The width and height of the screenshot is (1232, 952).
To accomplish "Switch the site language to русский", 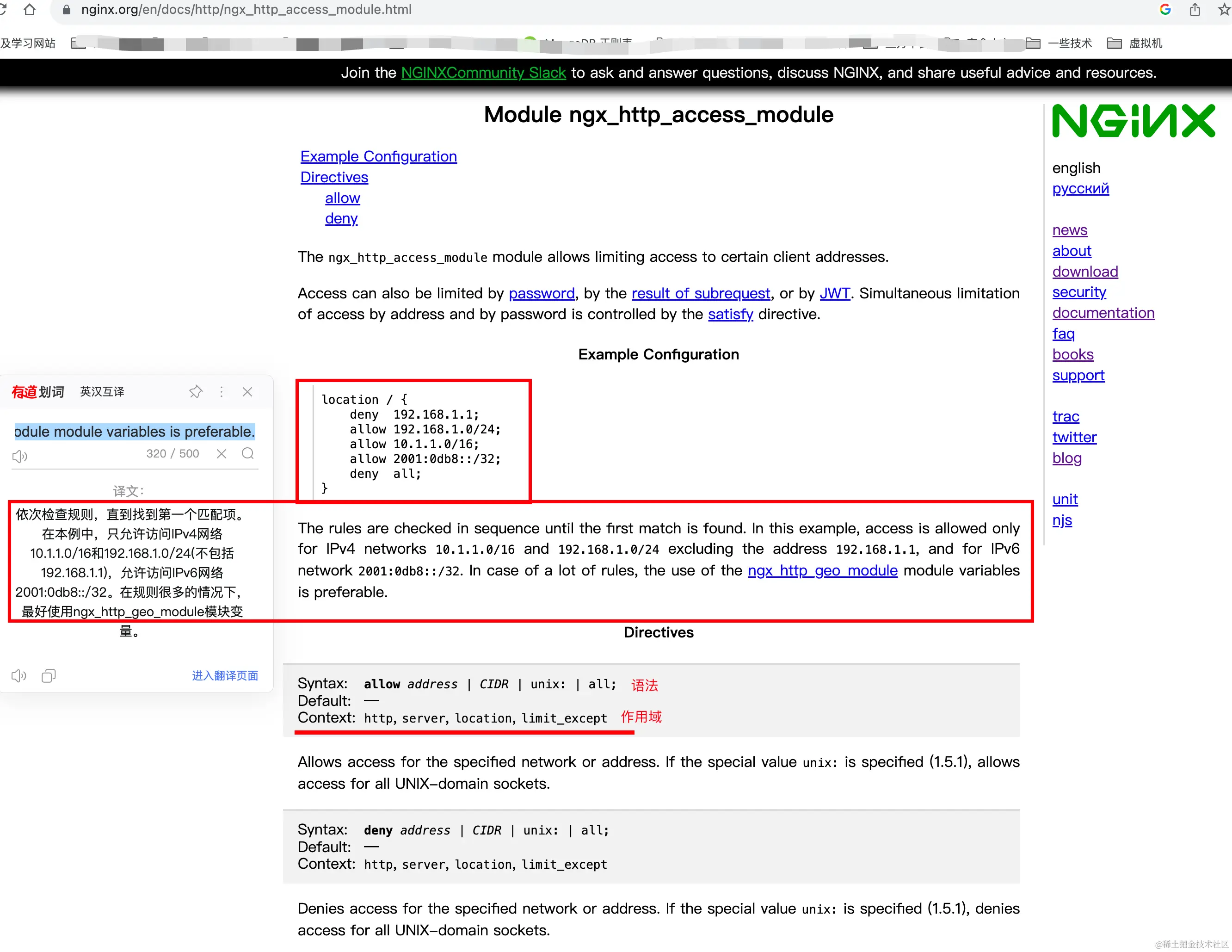I will coord(1080,188).
